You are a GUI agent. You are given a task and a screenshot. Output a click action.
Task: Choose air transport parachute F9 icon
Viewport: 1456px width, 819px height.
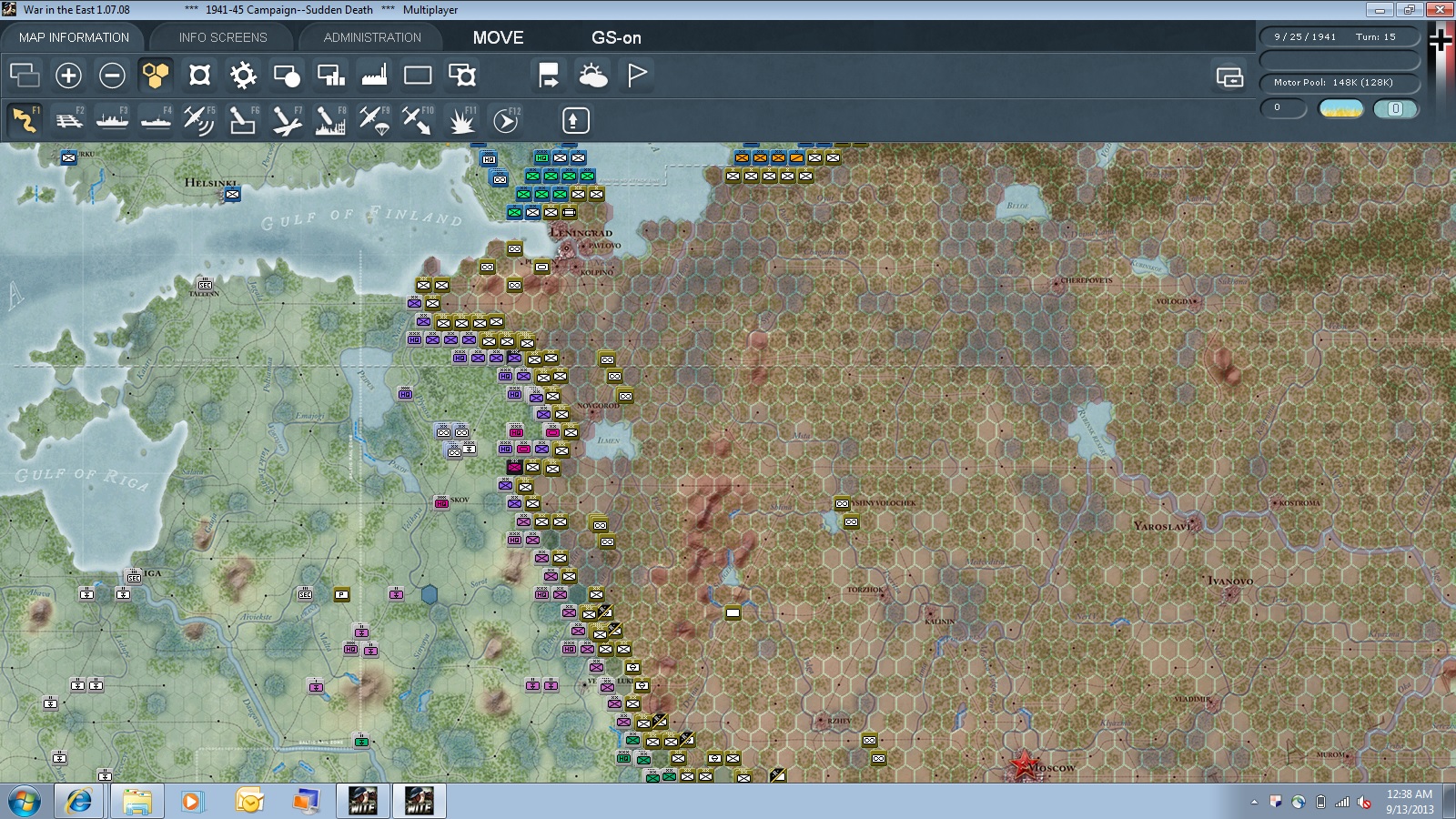374,120
